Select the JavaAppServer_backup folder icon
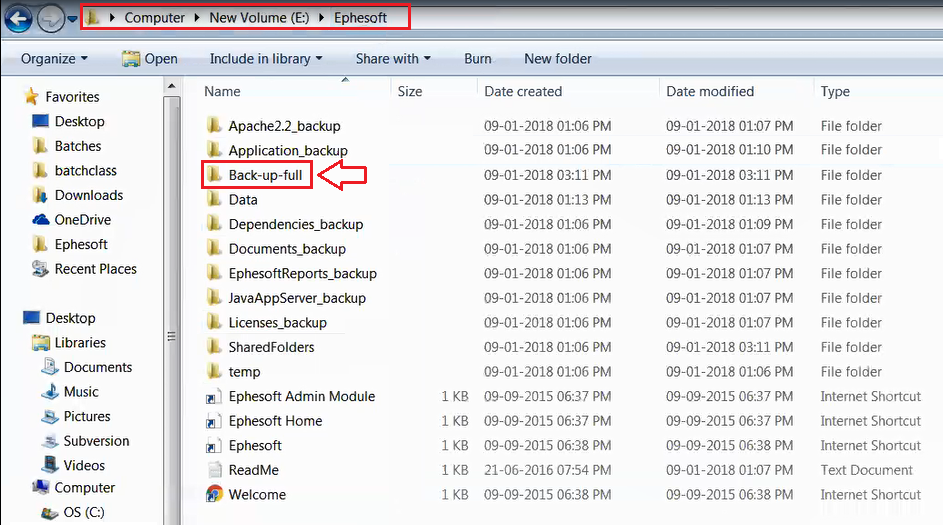Image resolution: width=943 pixels, height=525 pixels. (213, 298)
